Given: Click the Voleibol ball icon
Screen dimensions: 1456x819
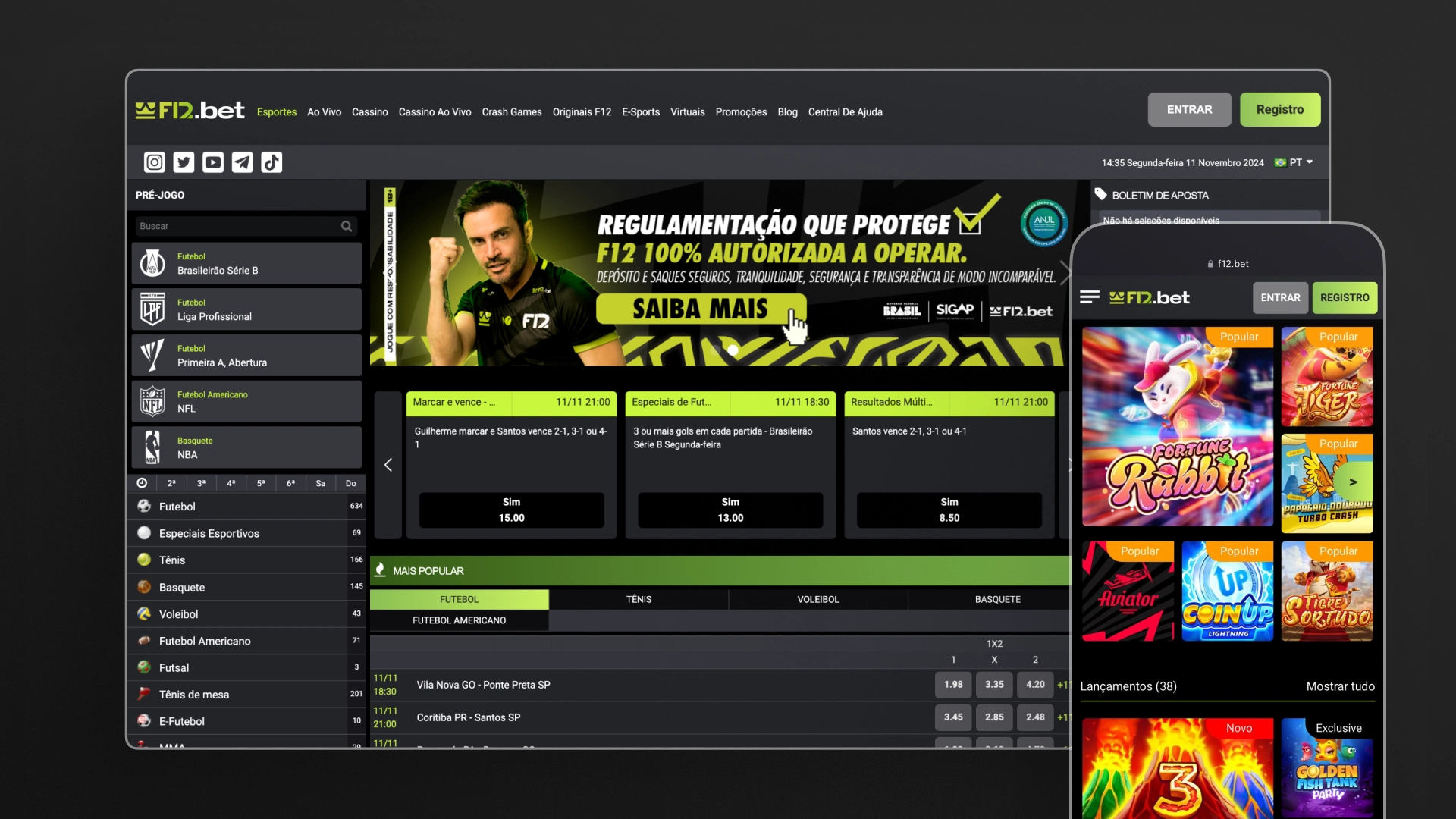Looking at the screenshot, I should [144, 613].
